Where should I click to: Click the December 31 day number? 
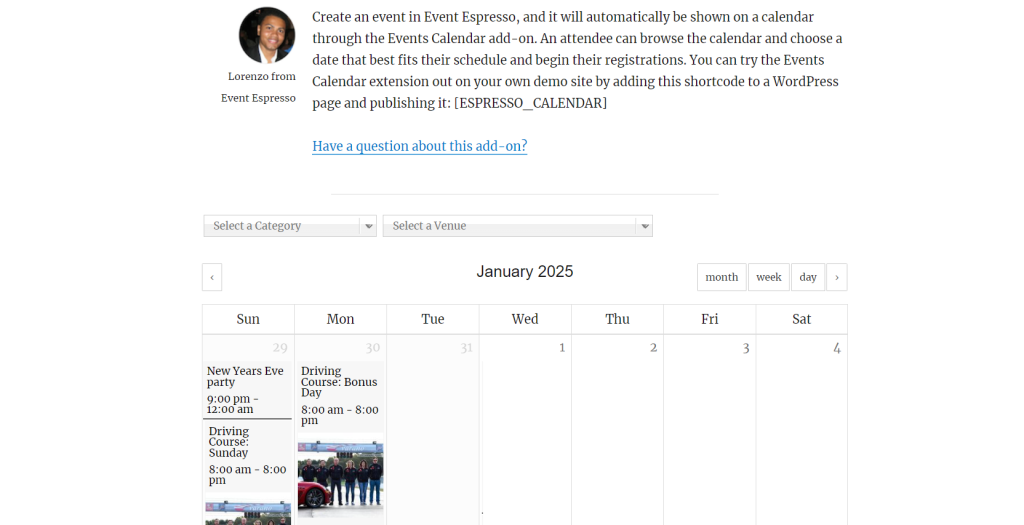466,348
